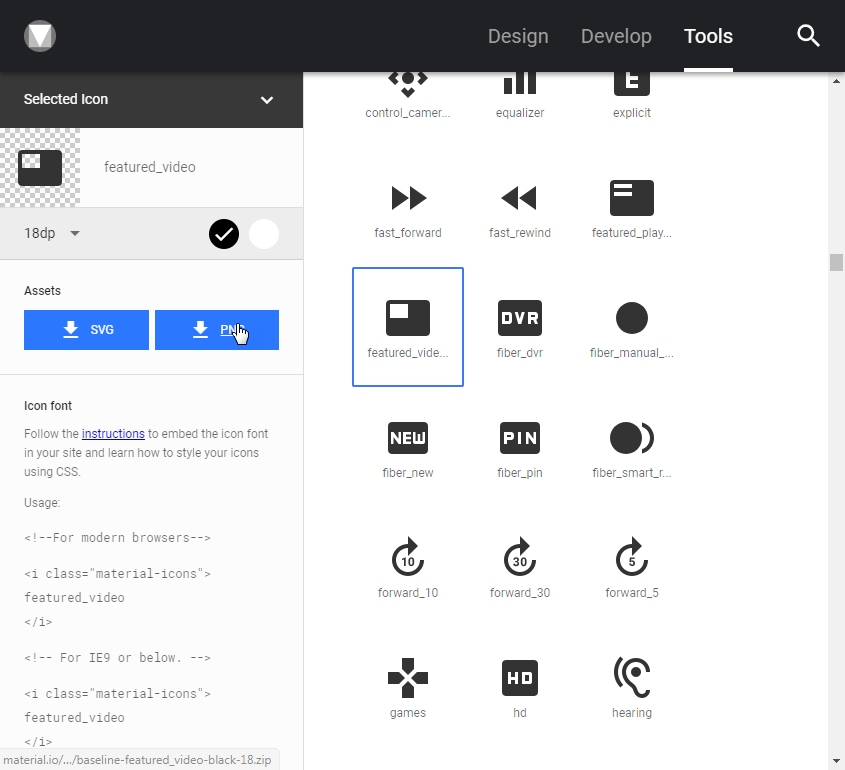This screenshot has width=845, height=770.
Task: Enable the black icon color option
Action: (223, 234)
